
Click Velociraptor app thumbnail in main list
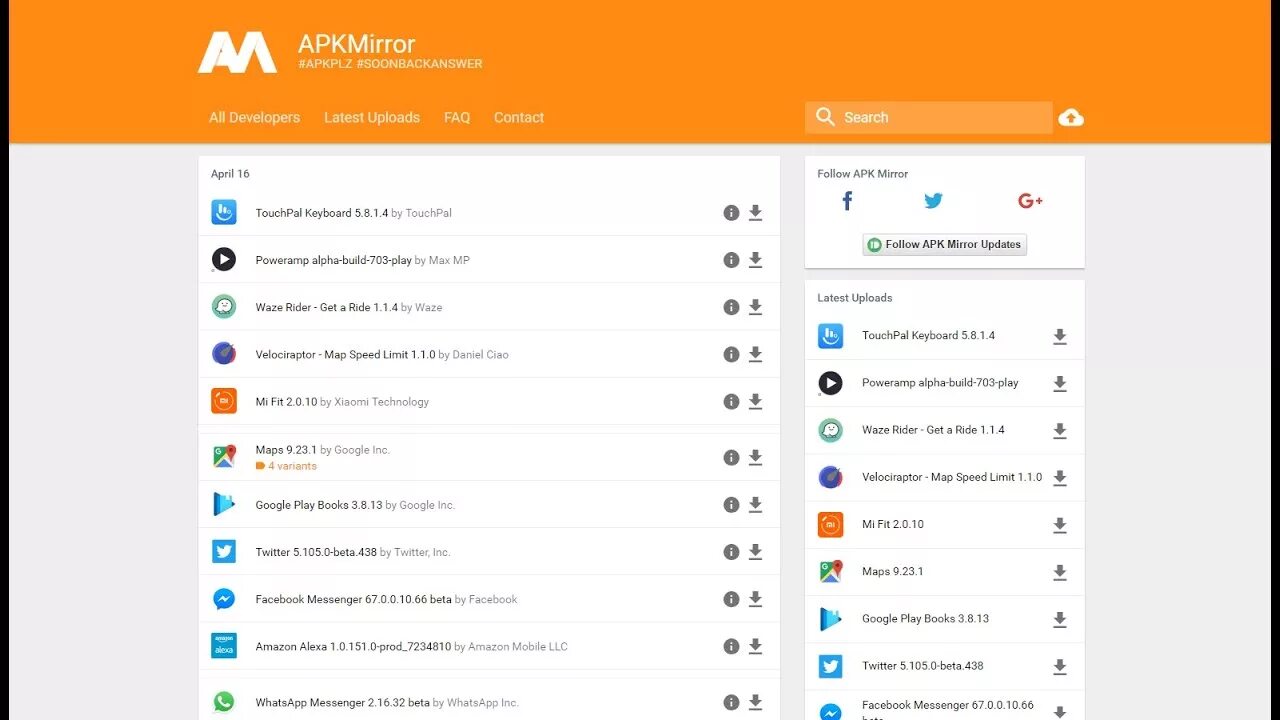pos(224,354)
